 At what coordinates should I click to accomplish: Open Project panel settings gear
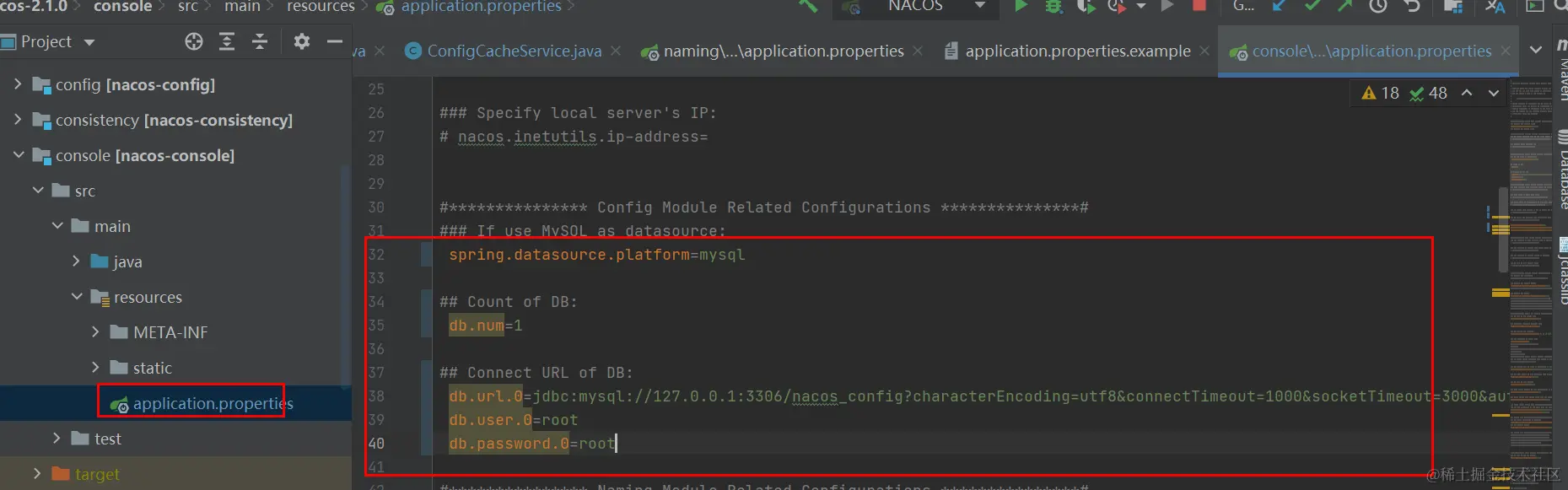[x=301, y=41]
